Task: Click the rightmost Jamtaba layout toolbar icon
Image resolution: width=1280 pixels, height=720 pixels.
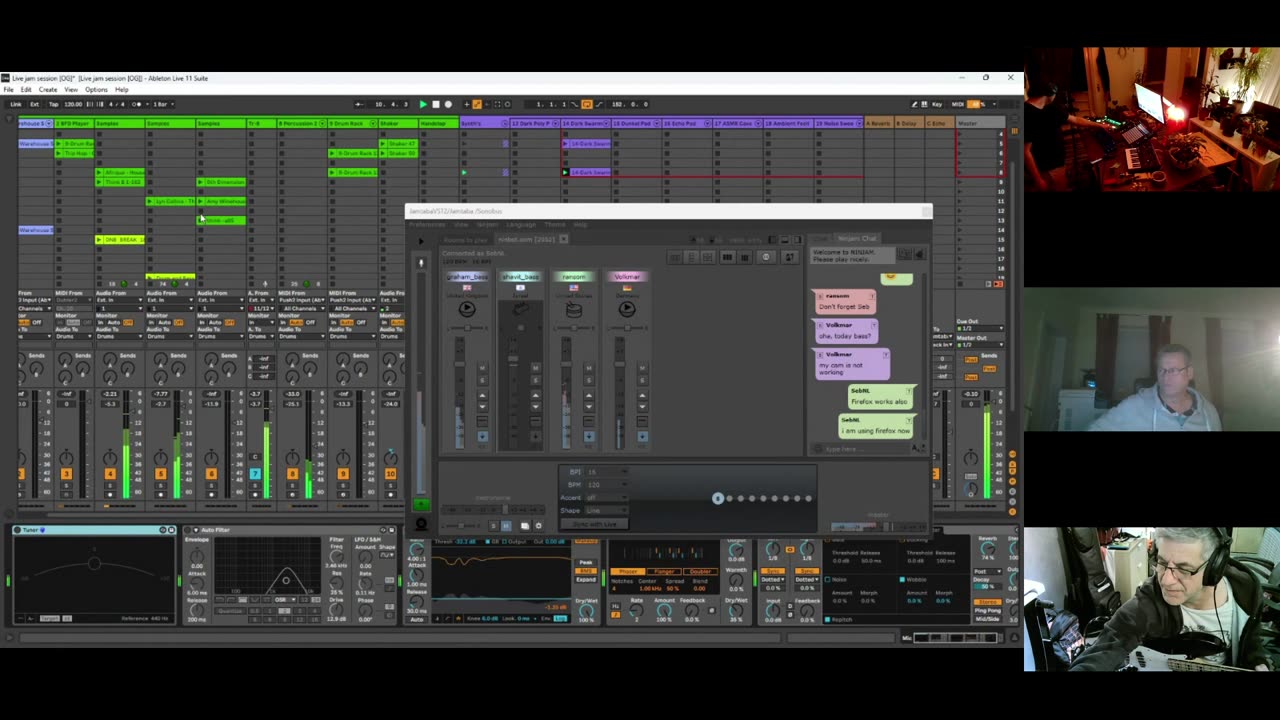Action: tap(789, 258)
